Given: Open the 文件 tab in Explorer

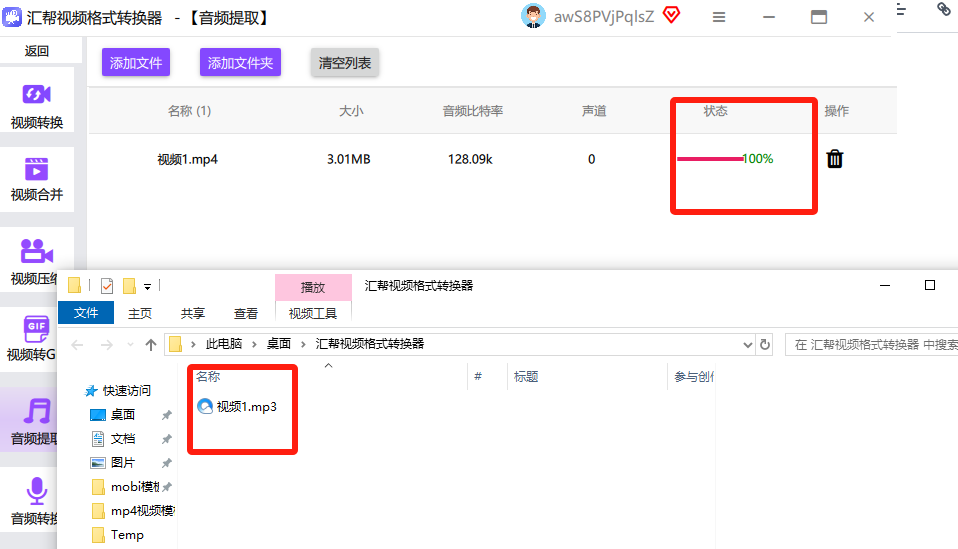Looking at the screenshot, I should [x=86, y=313].
